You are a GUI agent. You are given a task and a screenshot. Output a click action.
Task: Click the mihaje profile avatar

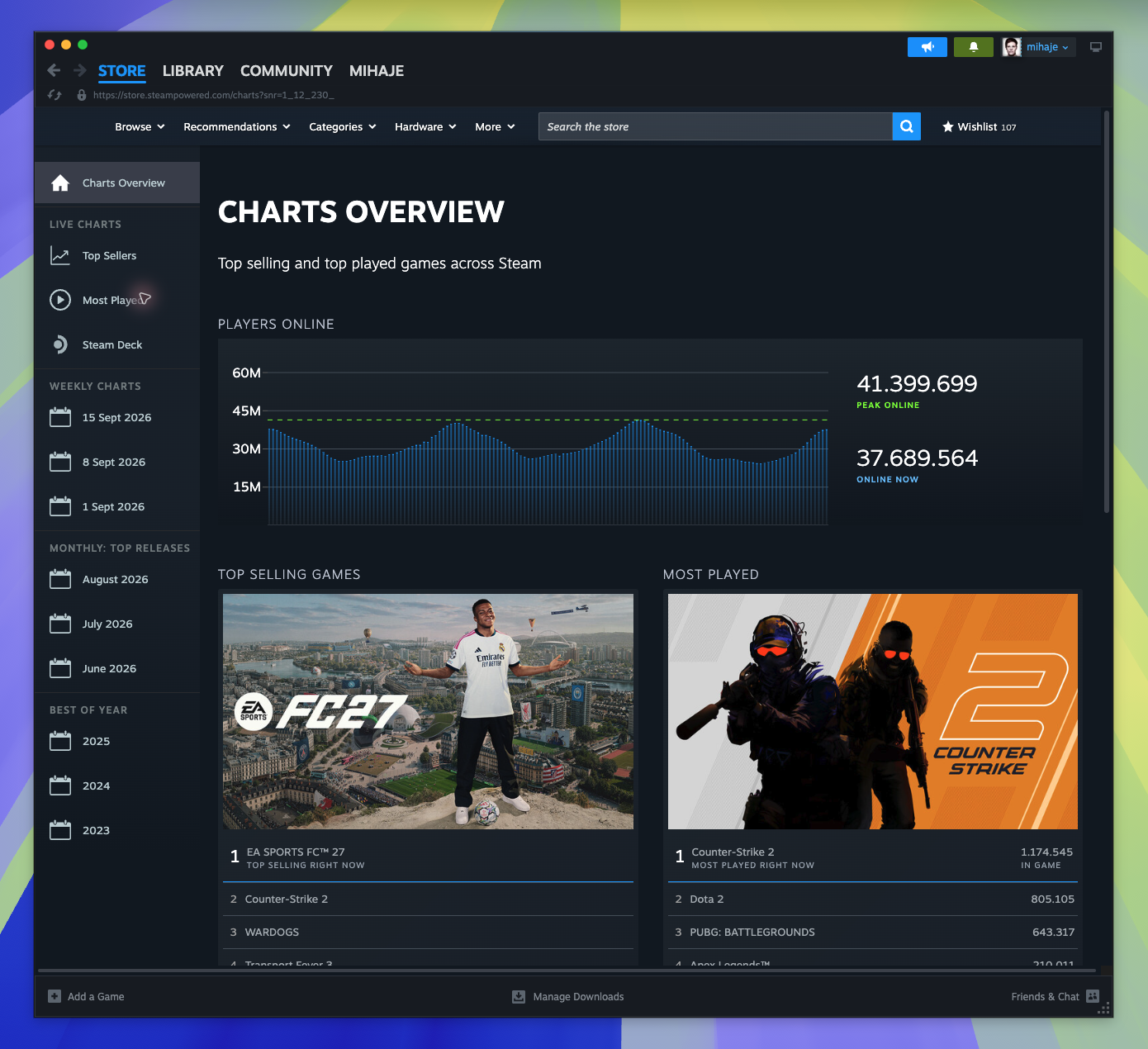1012,47
